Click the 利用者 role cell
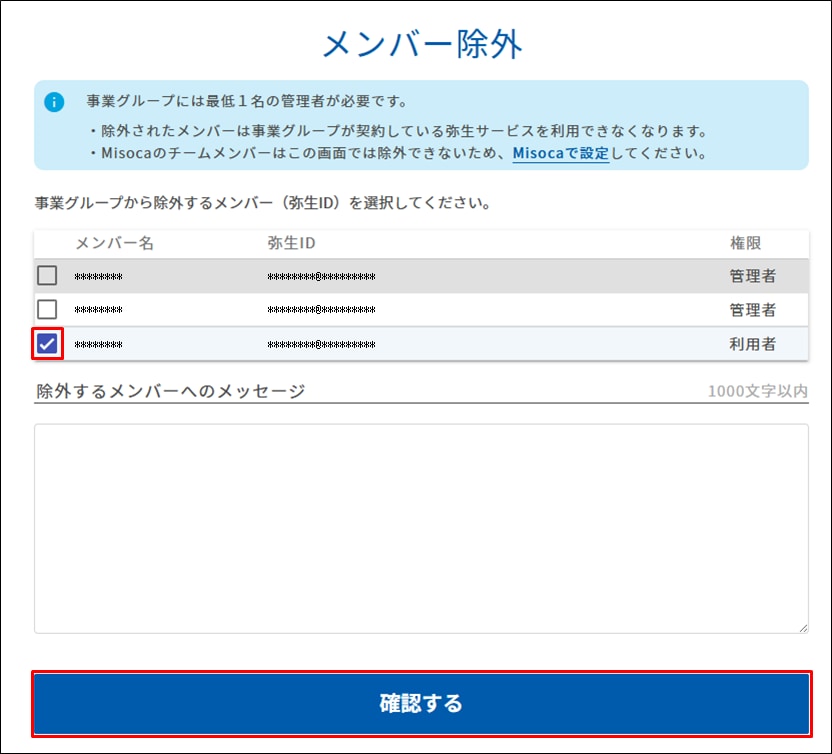Viewport: 832px width, 754px height. pos(752,345)
